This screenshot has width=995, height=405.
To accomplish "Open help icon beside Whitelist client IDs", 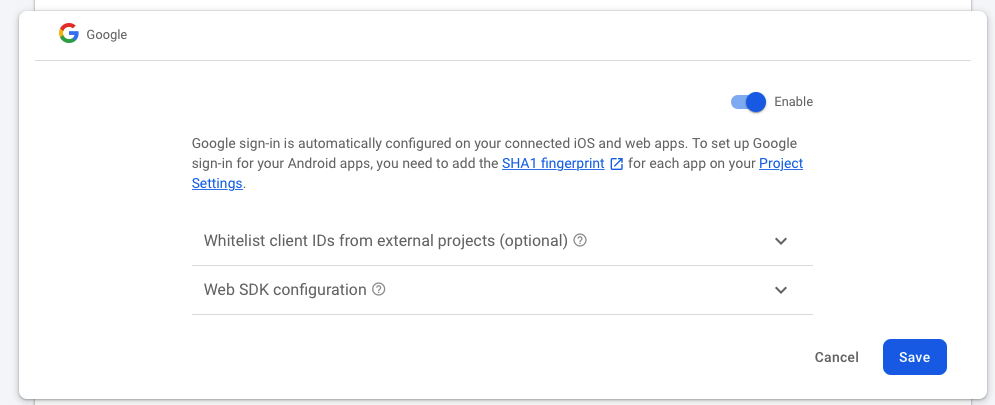I will [580, 241].
